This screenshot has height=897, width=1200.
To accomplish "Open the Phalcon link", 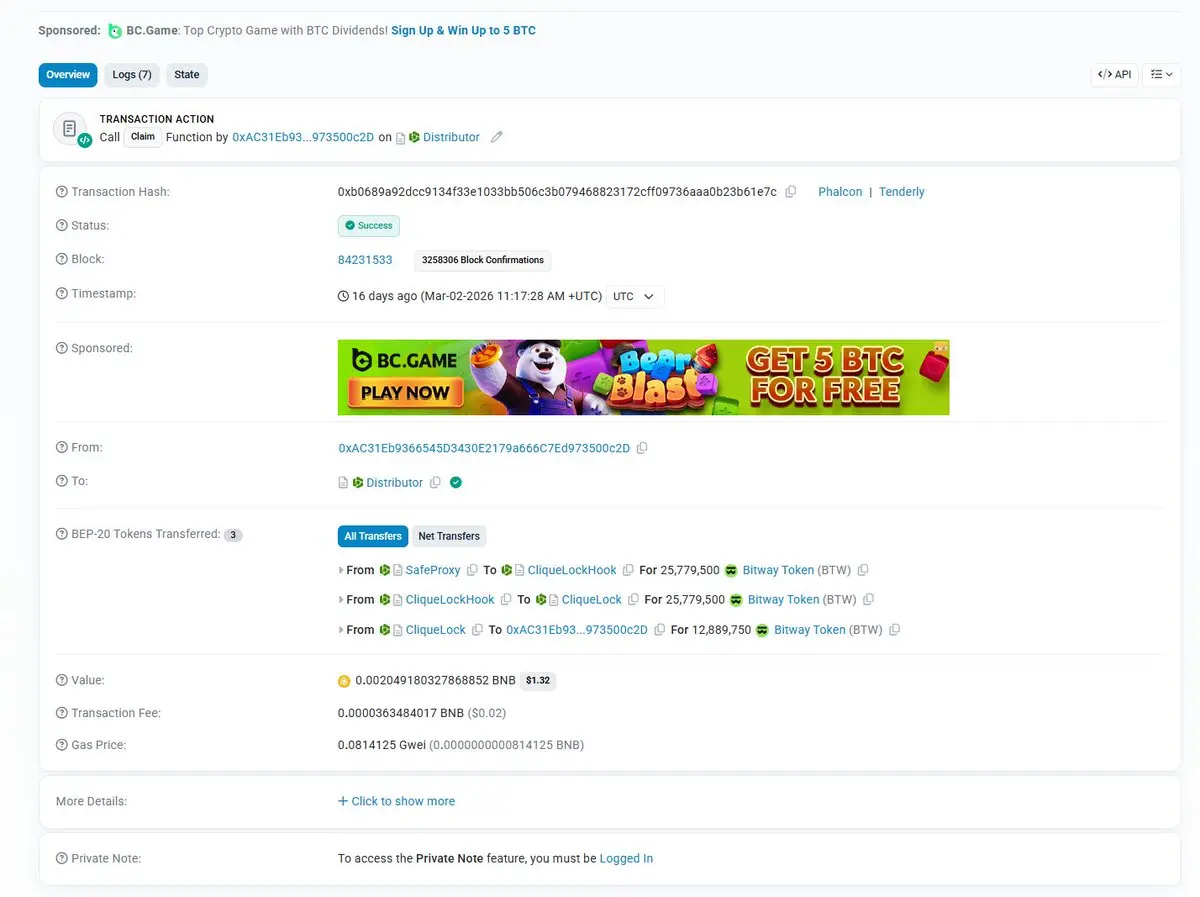I will [x=840, y=192].
